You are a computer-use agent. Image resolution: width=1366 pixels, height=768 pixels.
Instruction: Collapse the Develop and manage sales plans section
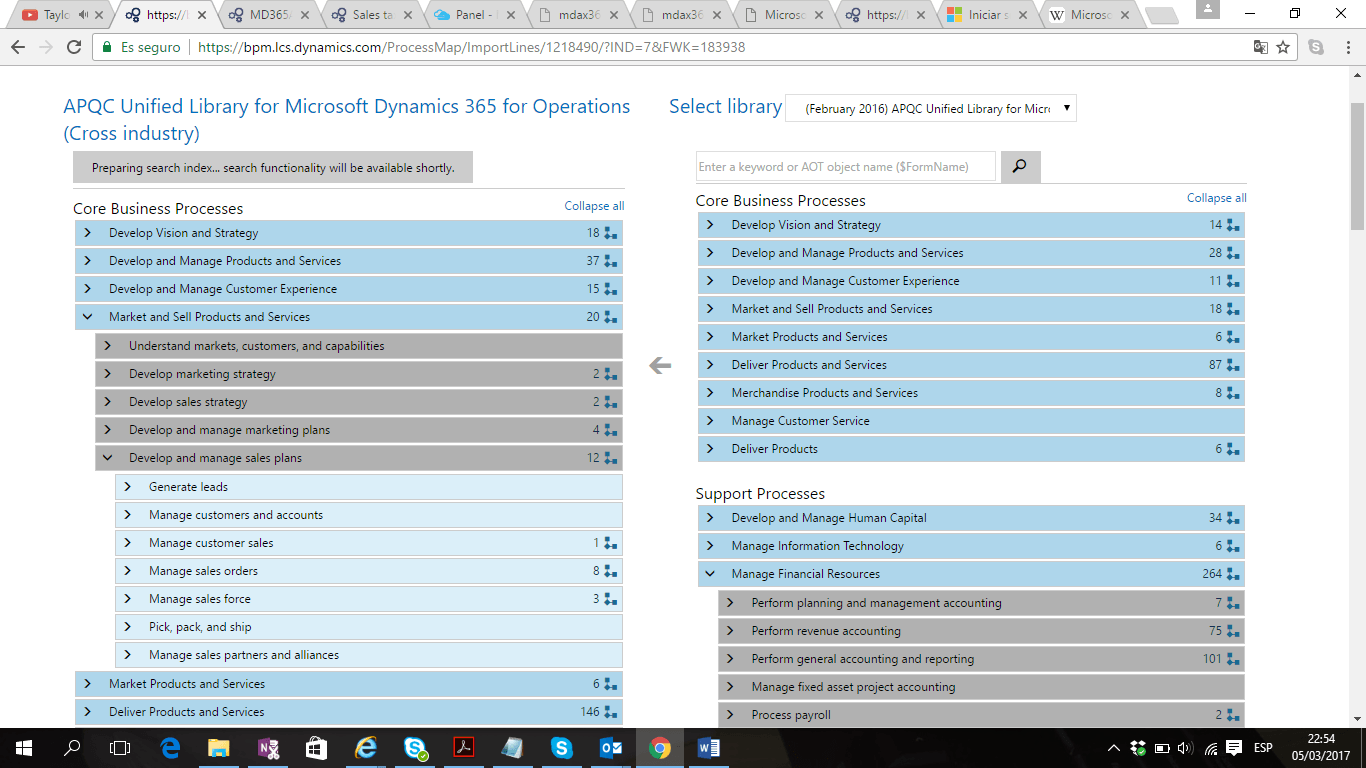(x=108, y=458)
